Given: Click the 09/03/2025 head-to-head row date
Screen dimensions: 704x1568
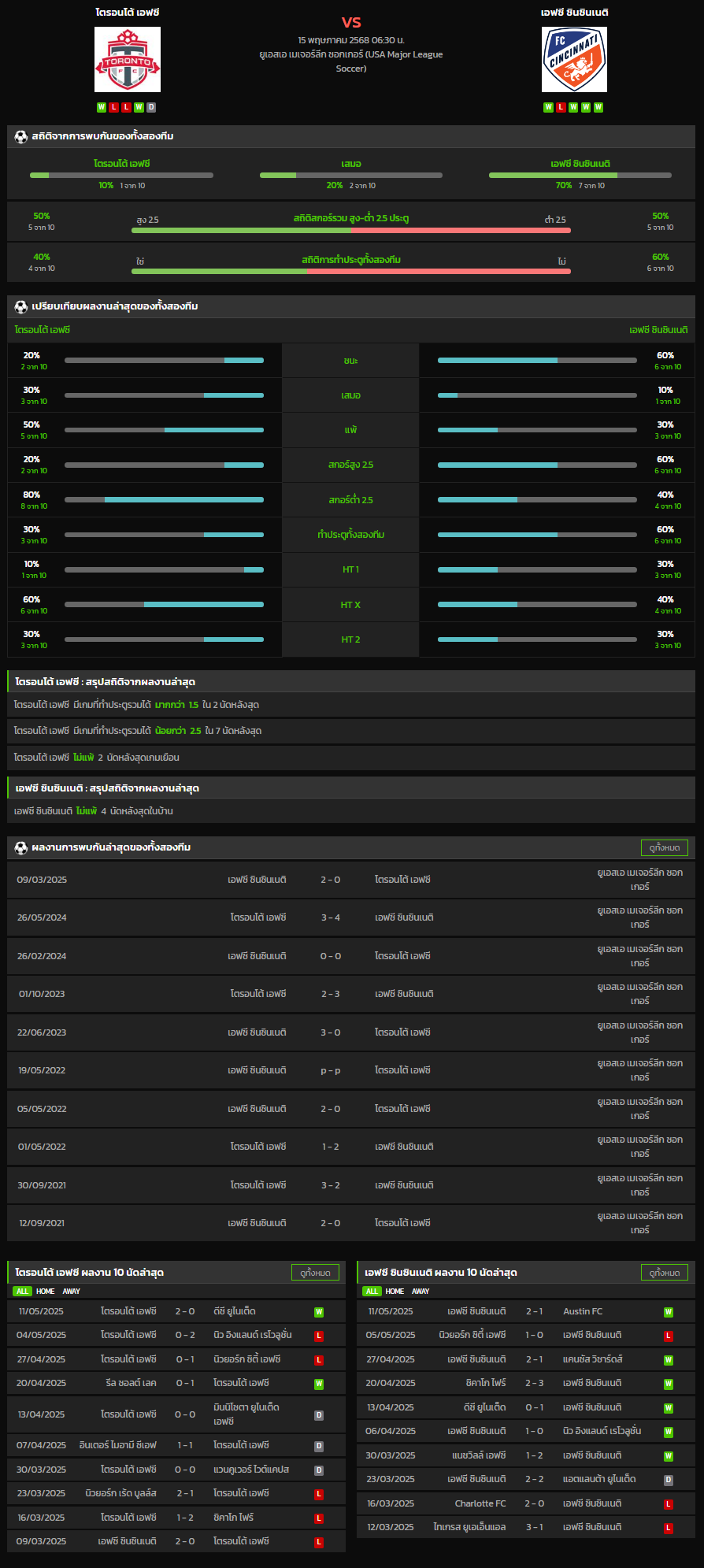Looking at the screenshot, I should [42, 880].
